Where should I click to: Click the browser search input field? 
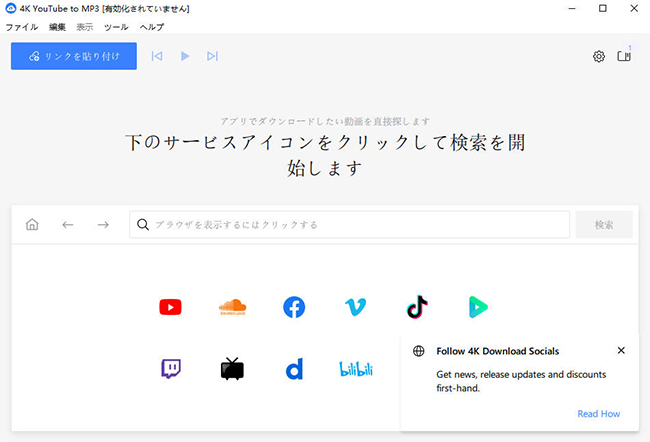click(349, 224)
